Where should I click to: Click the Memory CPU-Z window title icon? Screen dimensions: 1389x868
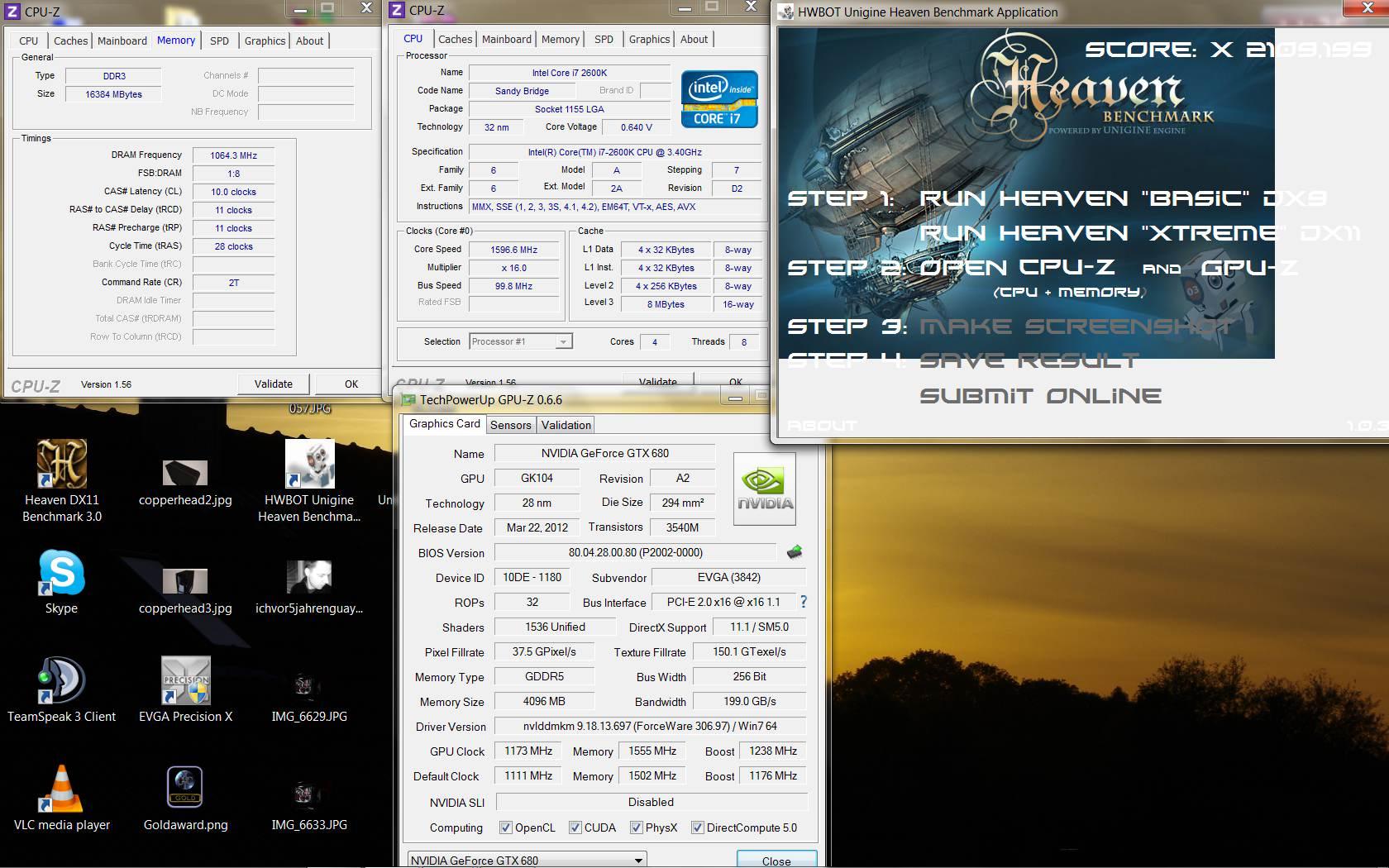(13, 12)
